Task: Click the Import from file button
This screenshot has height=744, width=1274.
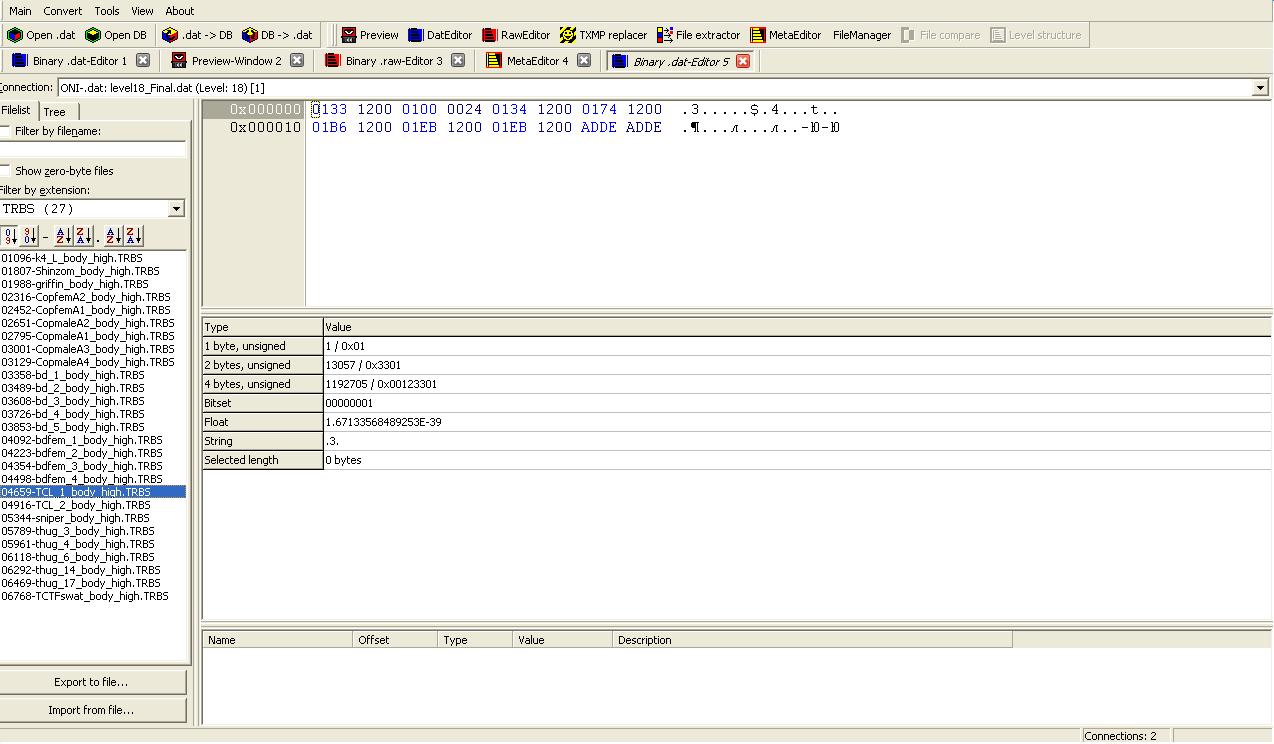Action: click(x=91, y=710)
